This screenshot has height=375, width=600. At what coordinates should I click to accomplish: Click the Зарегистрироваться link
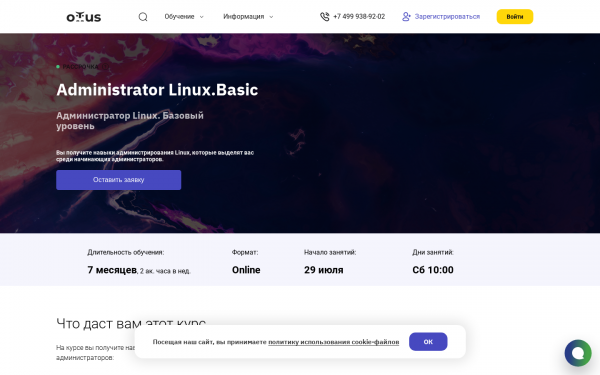pyautogui.click(x=447, y=17)
